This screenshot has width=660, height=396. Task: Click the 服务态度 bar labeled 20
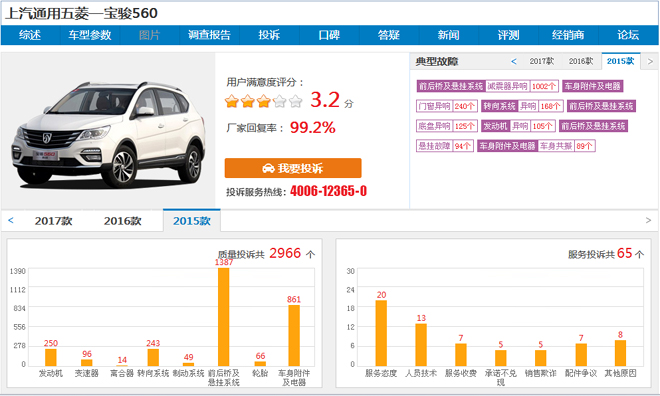[381, 333]
